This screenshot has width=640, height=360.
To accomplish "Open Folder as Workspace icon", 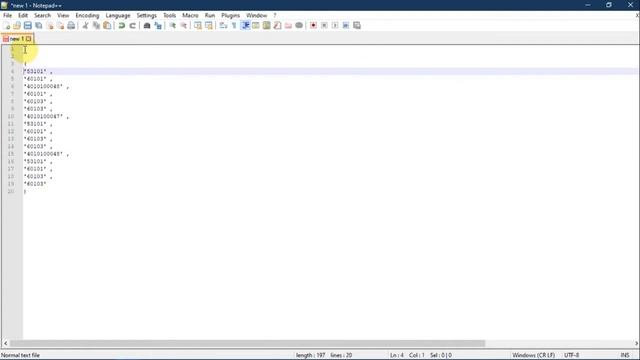I will click(x=288, y=26).
